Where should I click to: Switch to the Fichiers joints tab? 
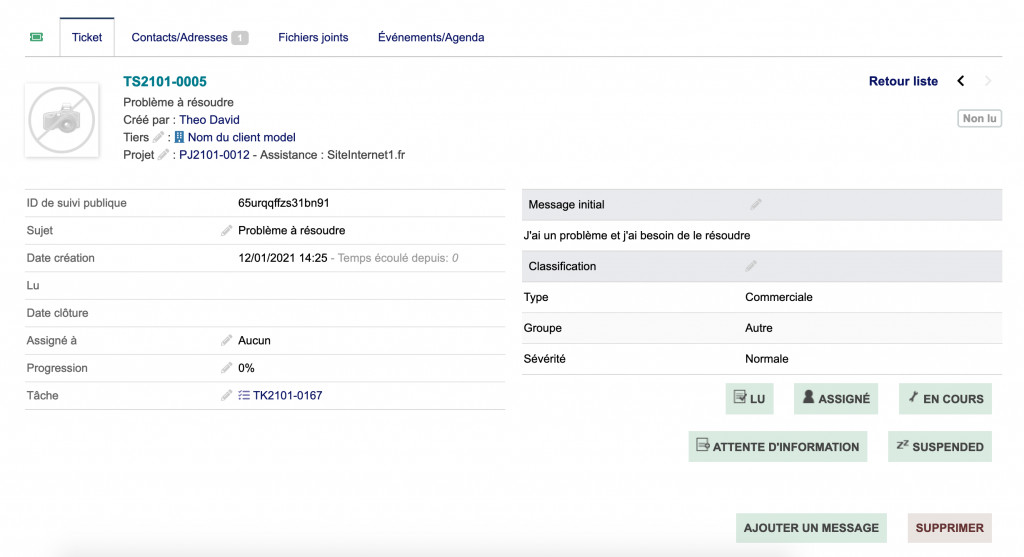(313, 38)
